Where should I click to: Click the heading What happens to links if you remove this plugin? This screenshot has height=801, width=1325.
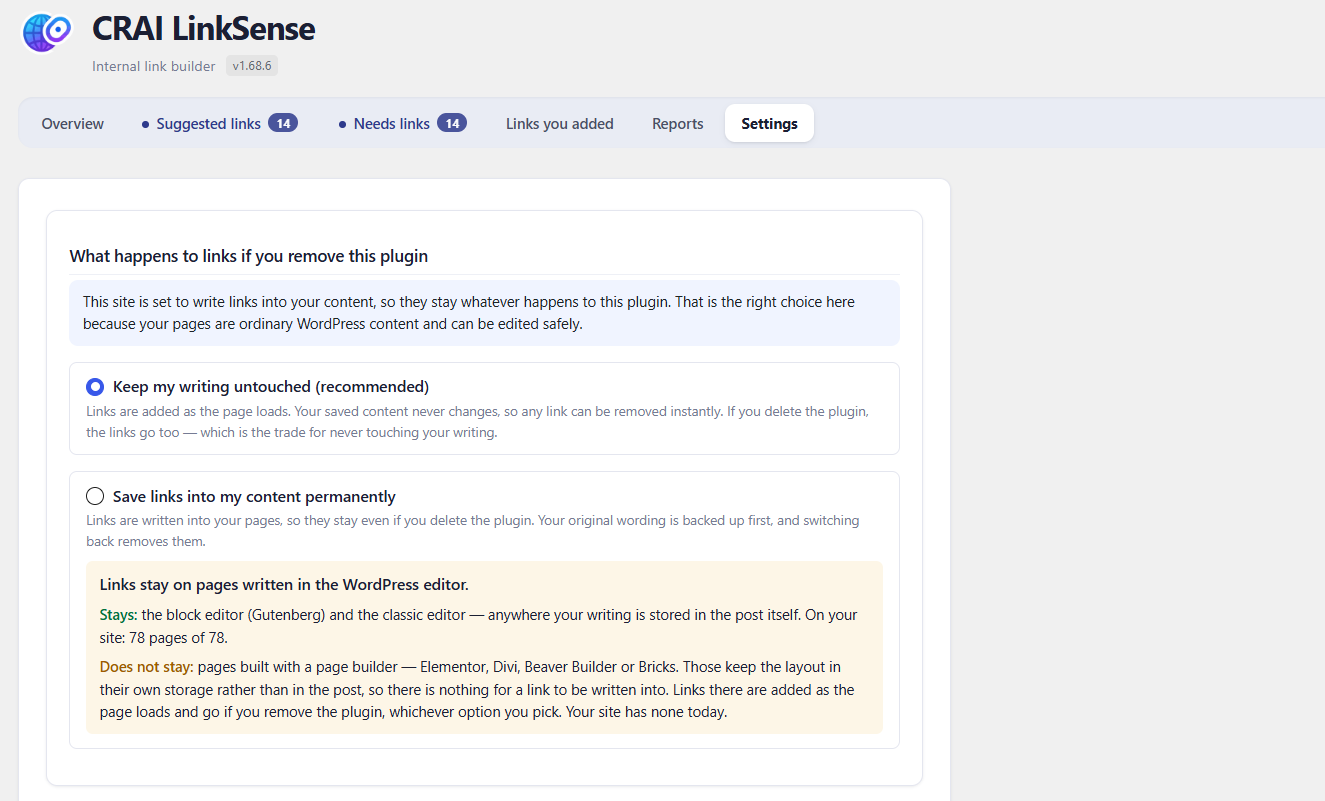pyautogui.click(x=249, y=256)
